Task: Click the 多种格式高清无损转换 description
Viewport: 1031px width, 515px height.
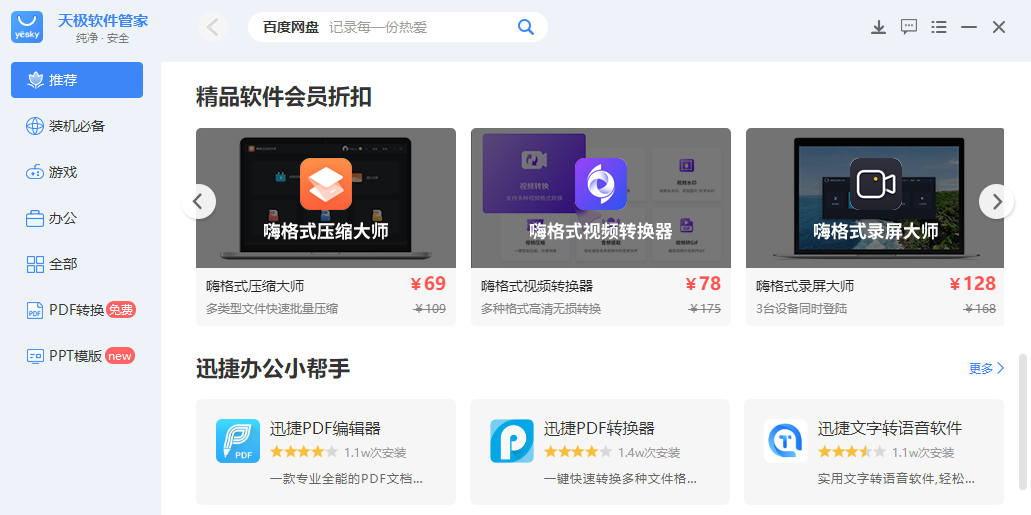Action: click(x=541, y=308)
